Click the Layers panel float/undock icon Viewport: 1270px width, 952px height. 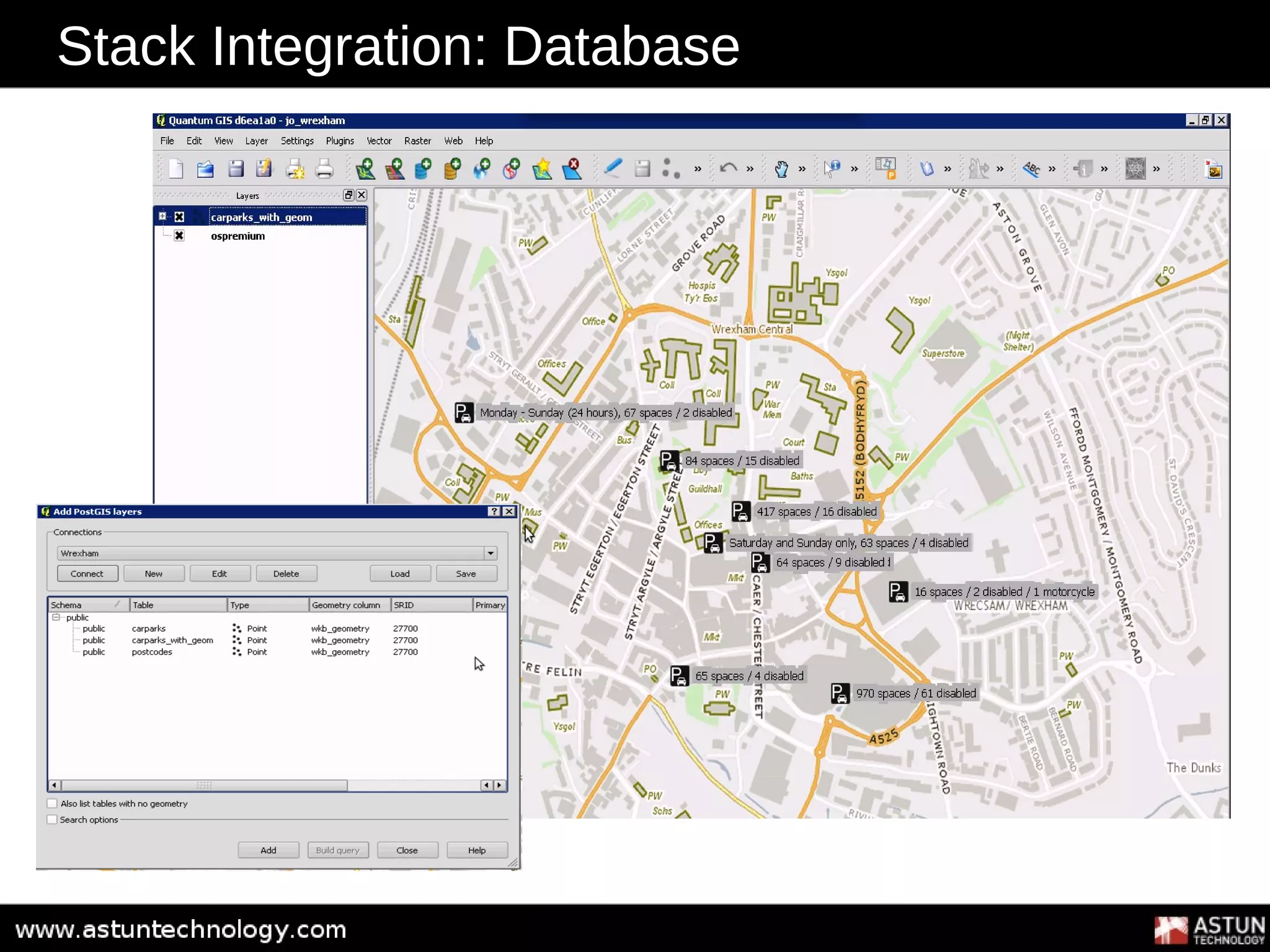pyautogui.click(x=349, y=195)
